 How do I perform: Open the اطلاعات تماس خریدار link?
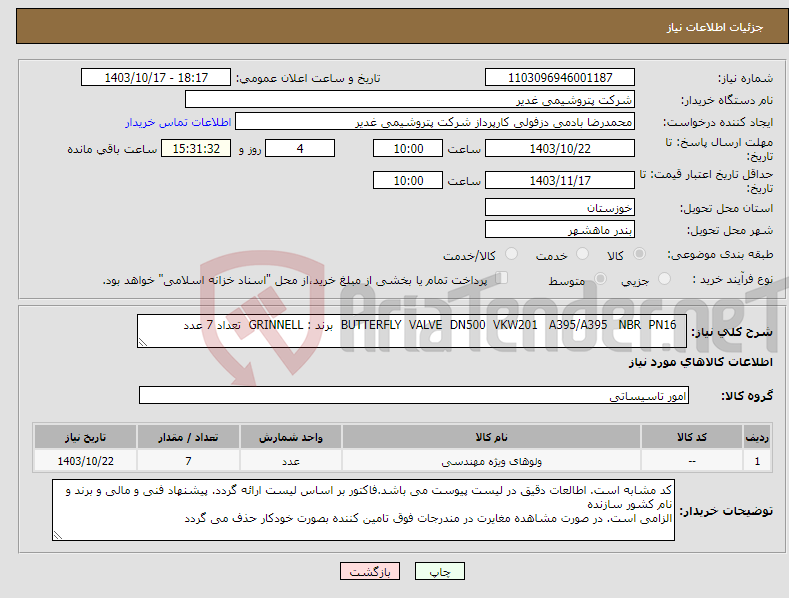(x=178, y=122)
